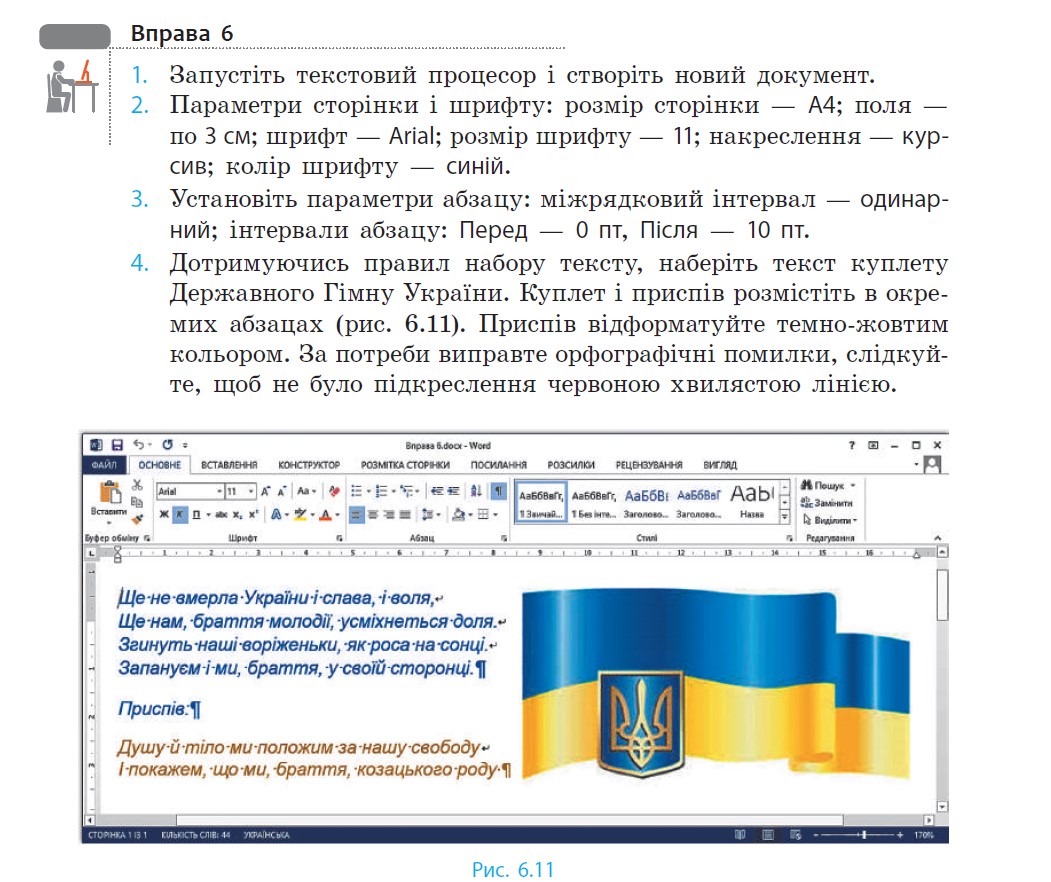Select the Звичайний style
Image resolution: width=1051 pixels, height=882 pixels.
pos(541,503)
